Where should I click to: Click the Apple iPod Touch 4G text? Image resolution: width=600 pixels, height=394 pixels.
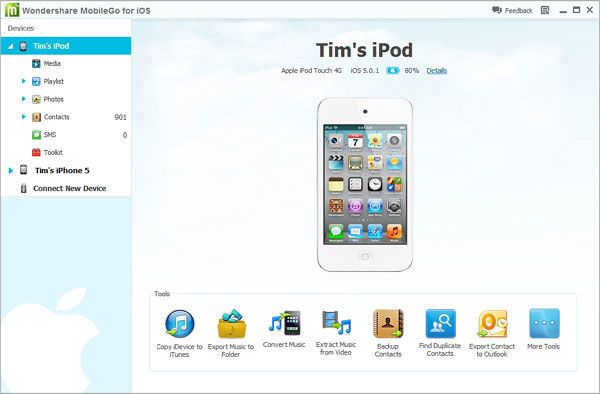pyautogui.click(x=311, y=71)
